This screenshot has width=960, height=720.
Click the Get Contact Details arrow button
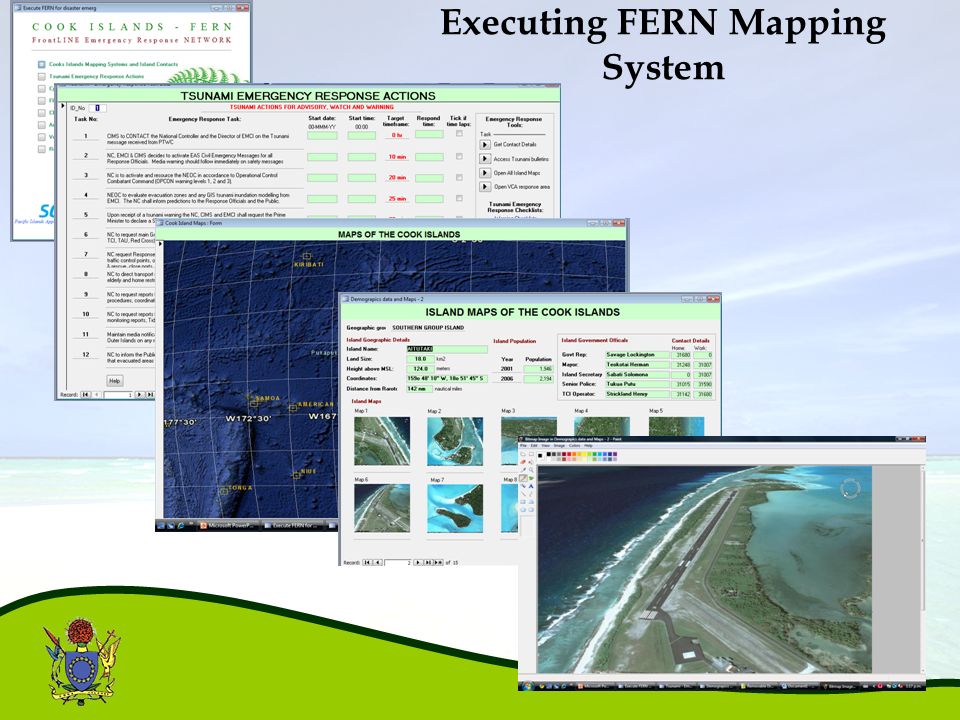pyautogui.click(x=484, y=144)
